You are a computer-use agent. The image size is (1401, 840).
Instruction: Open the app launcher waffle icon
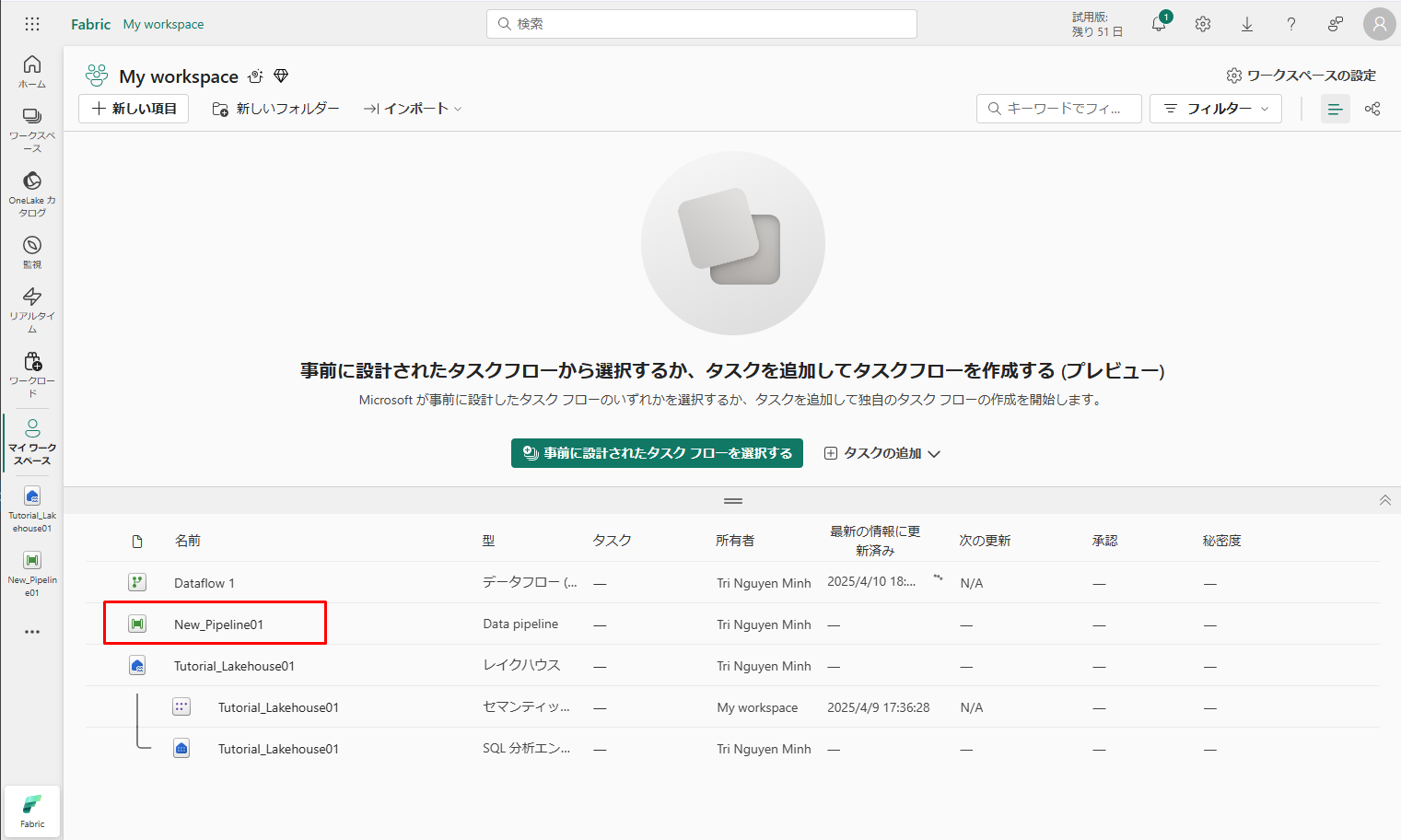(x=32, y=24)
